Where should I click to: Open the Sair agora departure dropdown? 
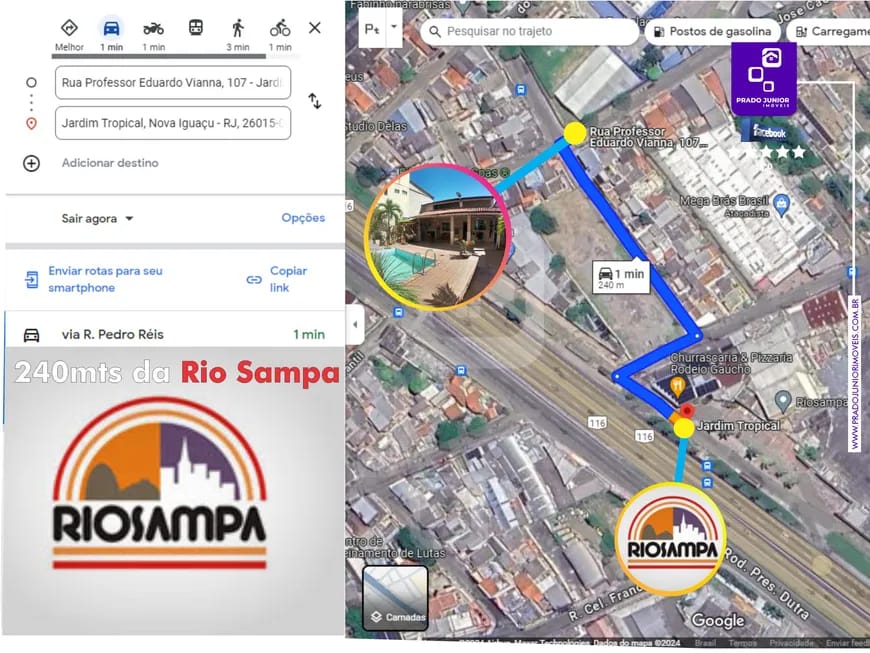coord(98,219)
